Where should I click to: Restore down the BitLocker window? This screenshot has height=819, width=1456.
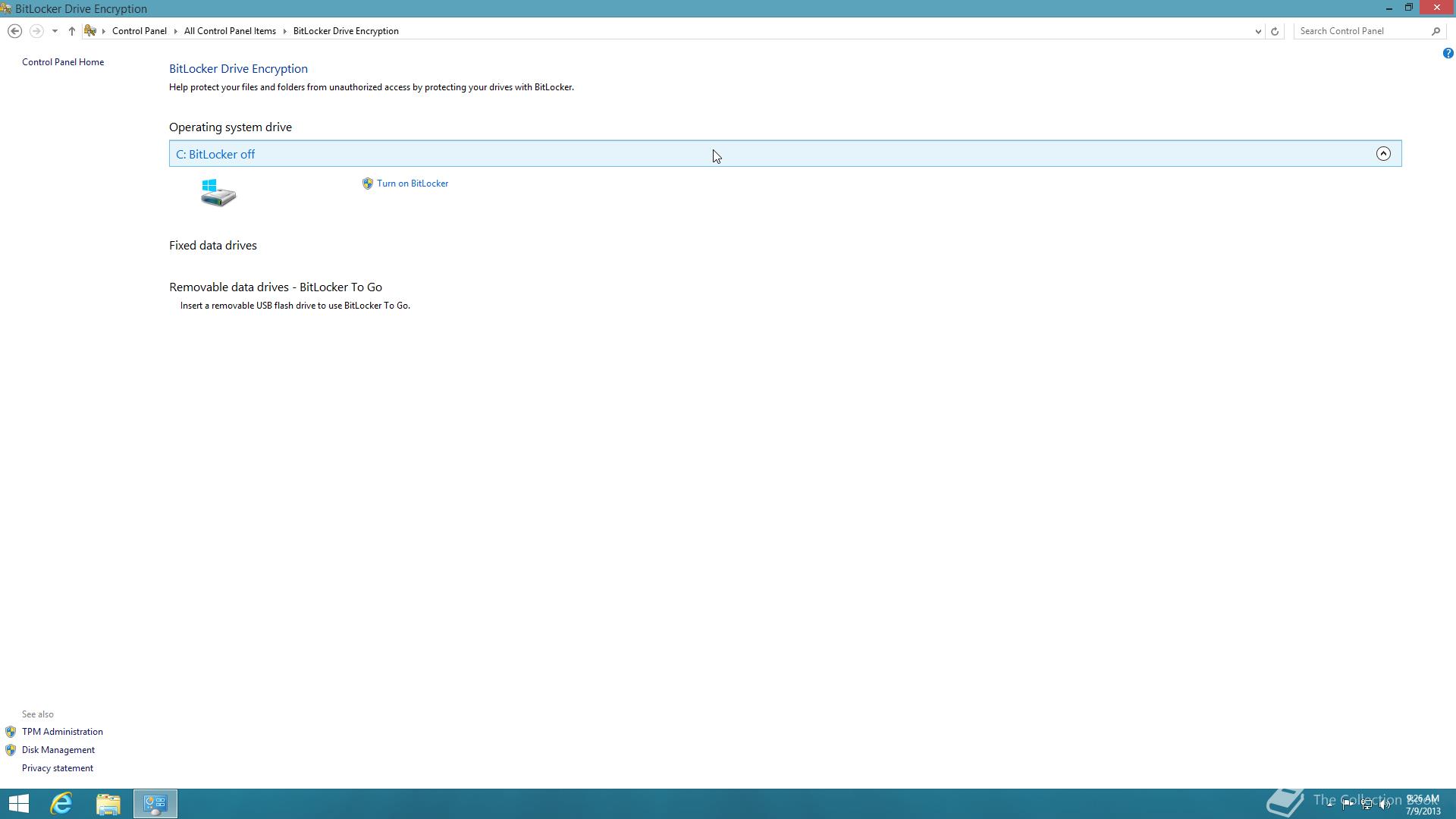coord(1408,8)
